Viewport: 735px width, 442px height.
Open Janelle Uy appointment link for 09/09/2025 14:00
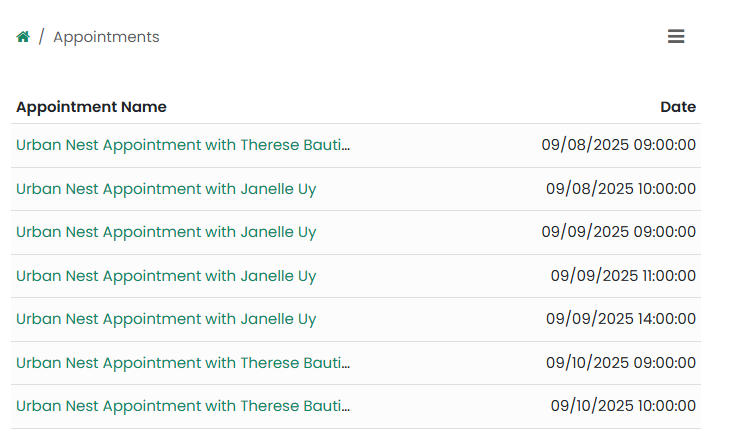pos(166,319)
